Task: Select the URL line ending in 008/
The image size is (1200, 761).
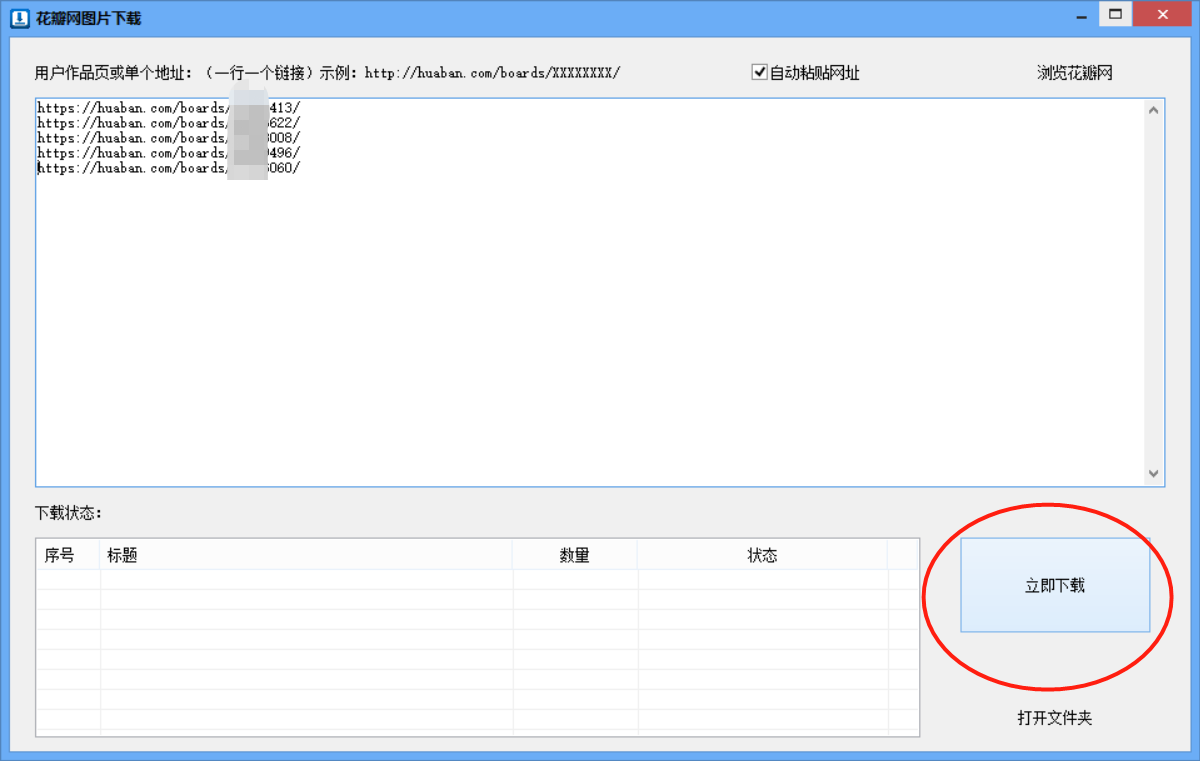Action: point(168,138)
